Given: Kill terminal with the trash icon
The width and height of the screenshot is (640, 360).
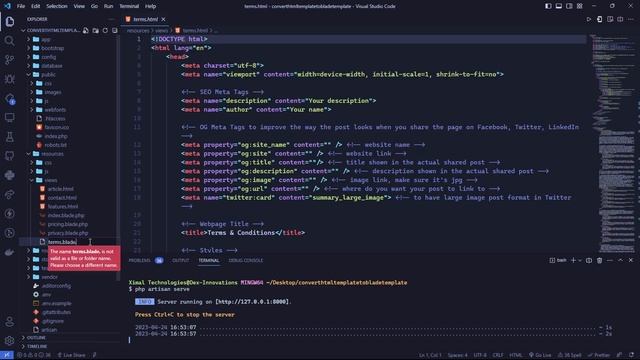Looking at the screenshot, I should 599,260.
